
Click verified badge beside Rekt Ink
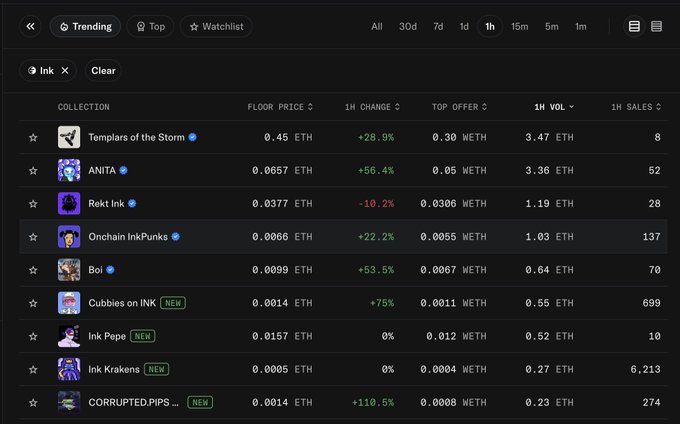click(x=132, y=203)
